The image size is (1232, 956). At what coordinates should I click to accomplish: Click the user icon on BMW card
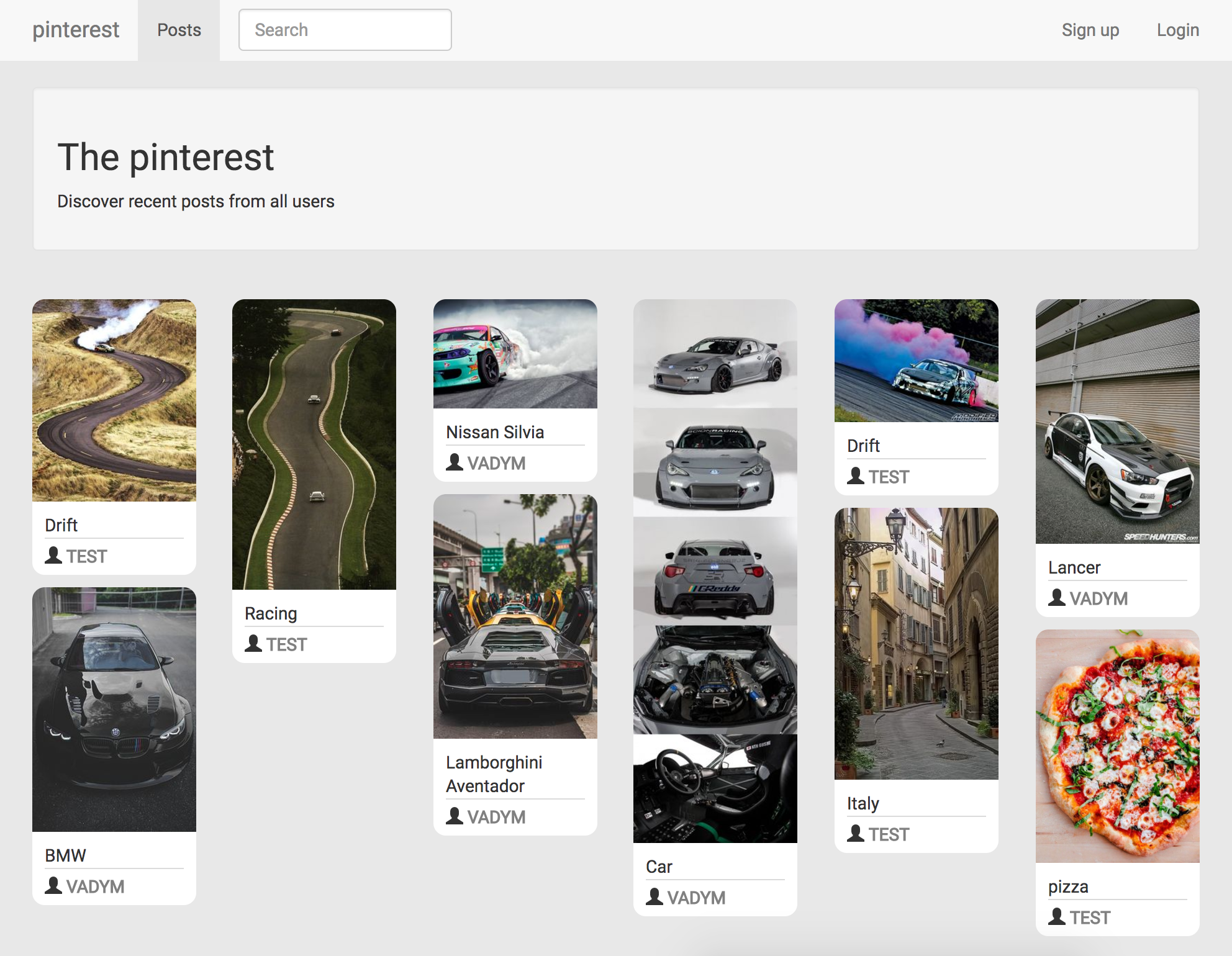click(x=53, y=885)
